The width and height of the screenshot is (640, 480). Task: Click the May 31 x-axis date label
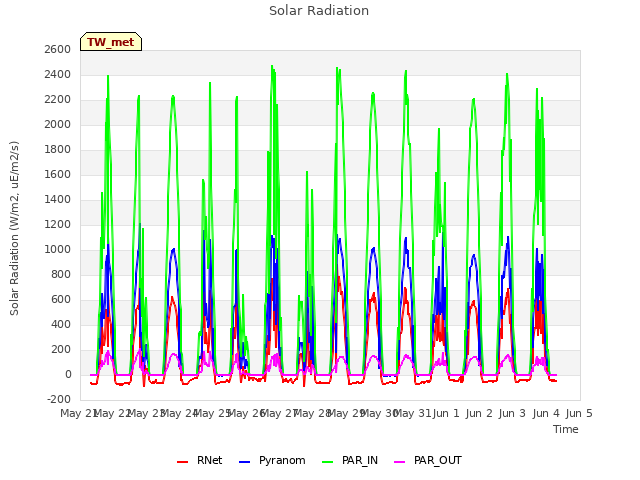413,413
